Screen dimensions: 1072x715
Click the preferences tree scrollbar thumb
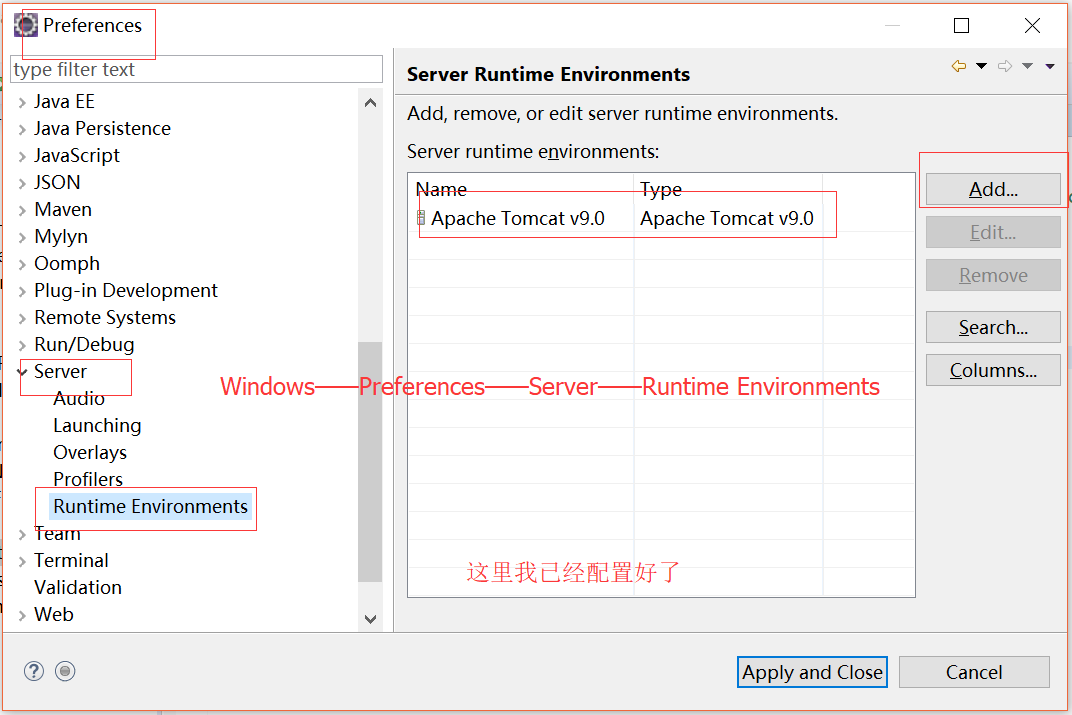[371, 461]
